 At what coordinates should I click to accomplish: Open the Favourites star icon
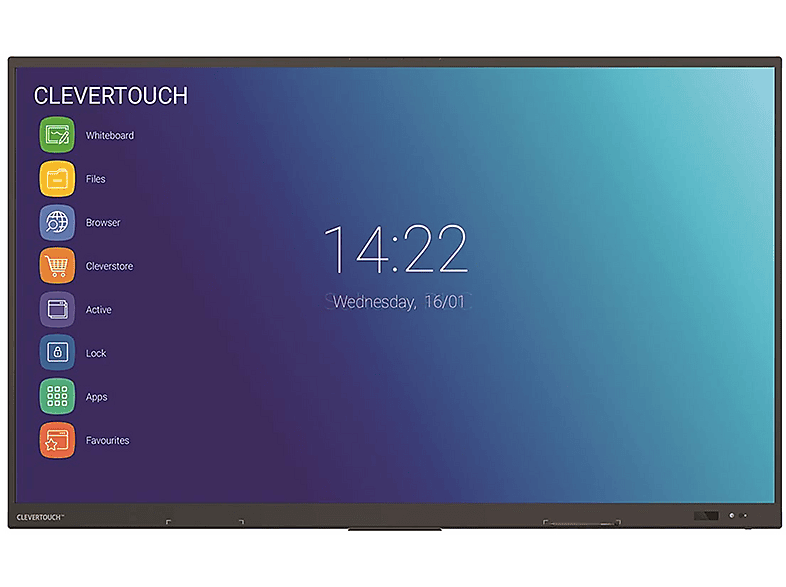pos(57,440)
